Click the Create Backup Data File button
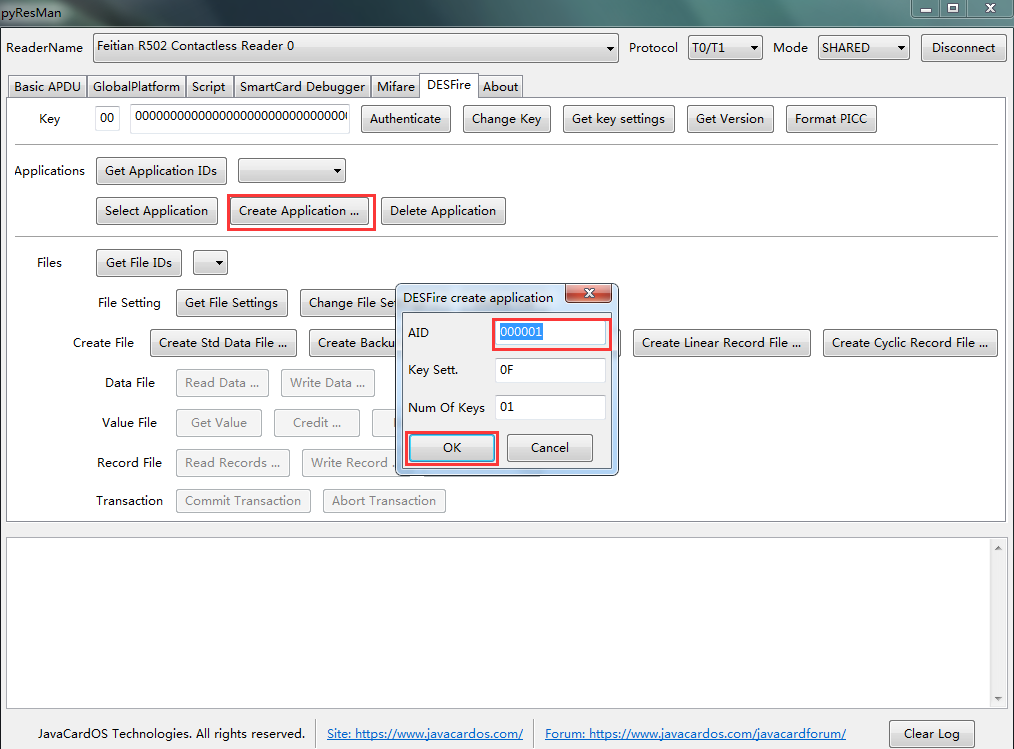 [x=352, y=343]
